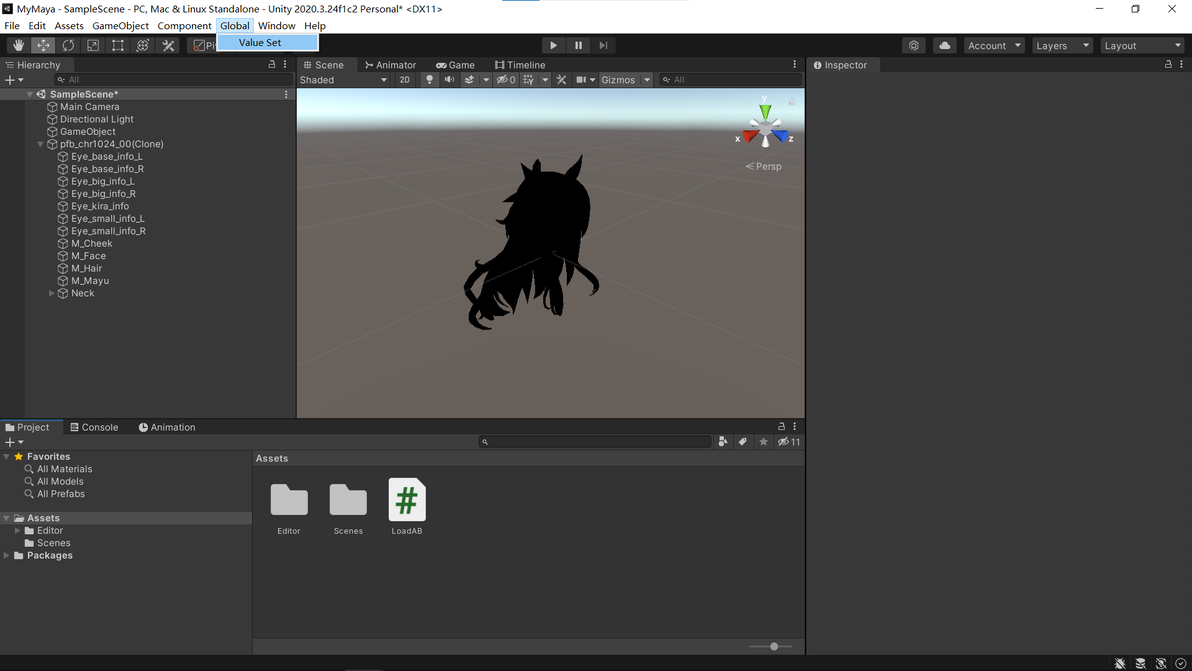Select the Rotate tool
Image resolution: width=1192 pixels, height=671 pixels.
68,46
